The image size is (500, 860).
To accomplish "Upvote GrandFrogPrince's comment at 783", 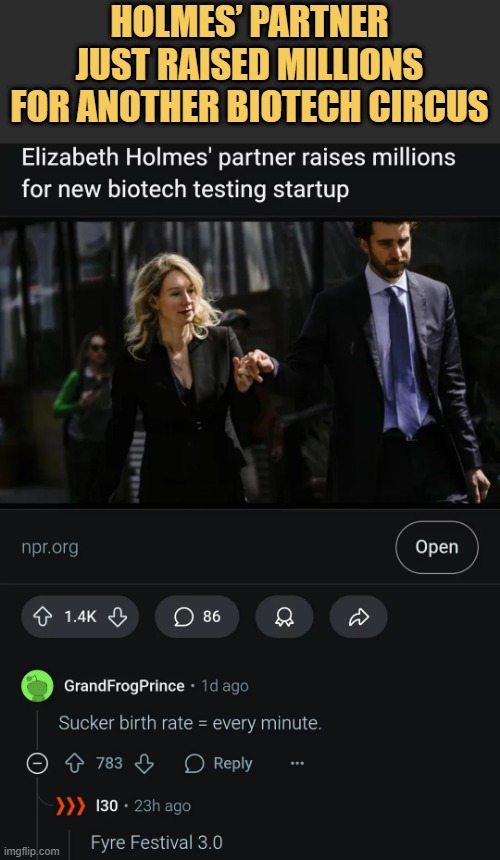I will click(x=75, y=763).
